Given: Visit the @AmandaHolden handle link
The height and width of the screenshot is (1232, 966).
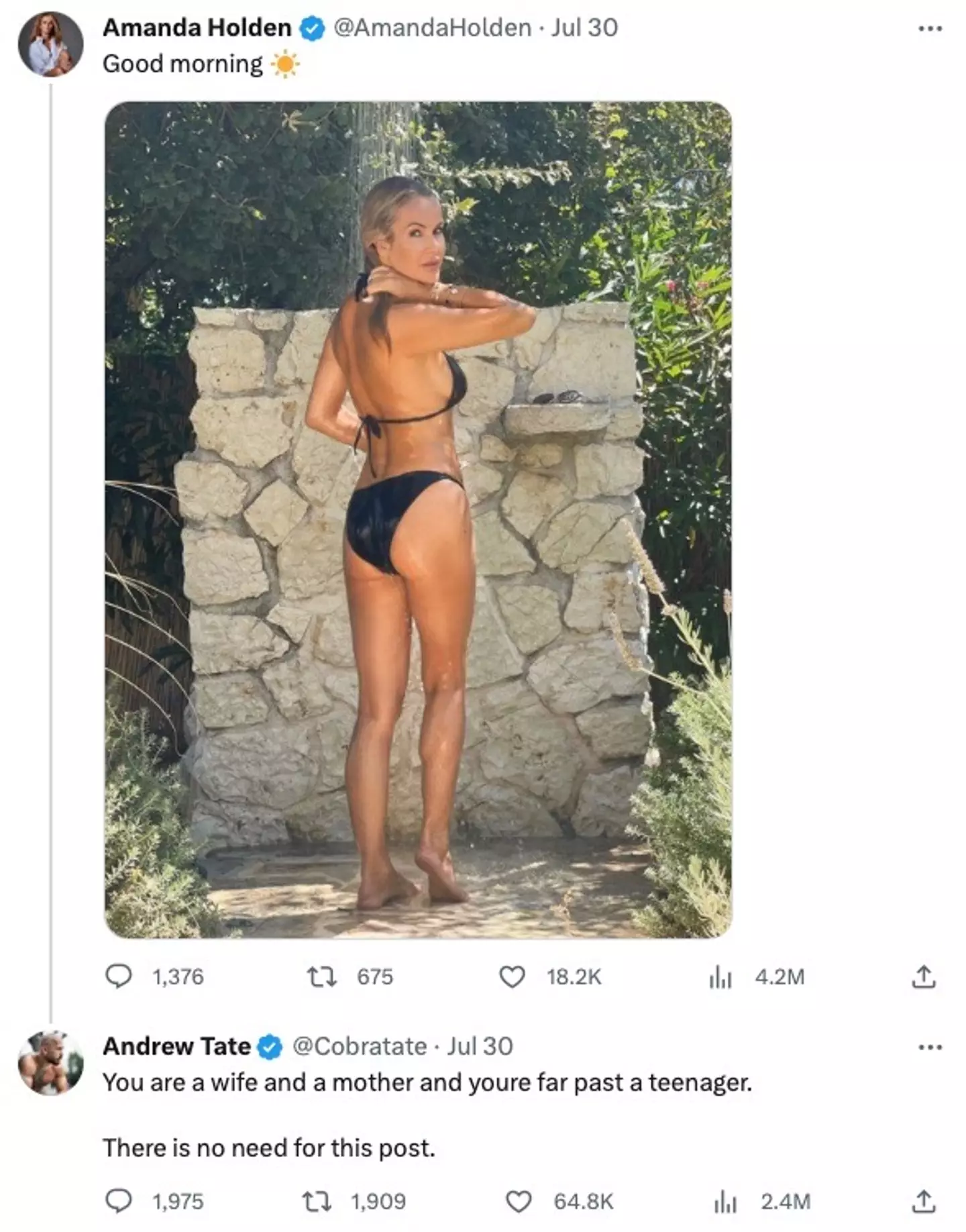Looking at the screenshot, I should (x=432, y=28).
